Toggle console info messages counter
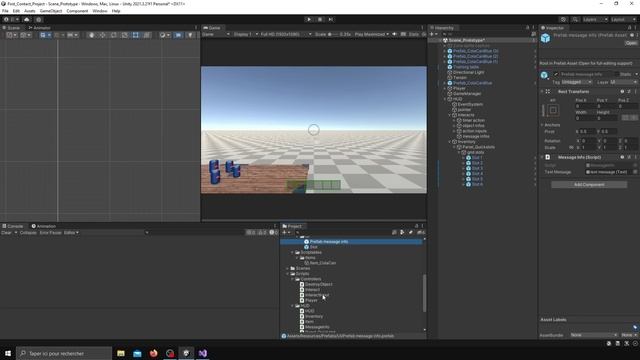 point(251,233)
